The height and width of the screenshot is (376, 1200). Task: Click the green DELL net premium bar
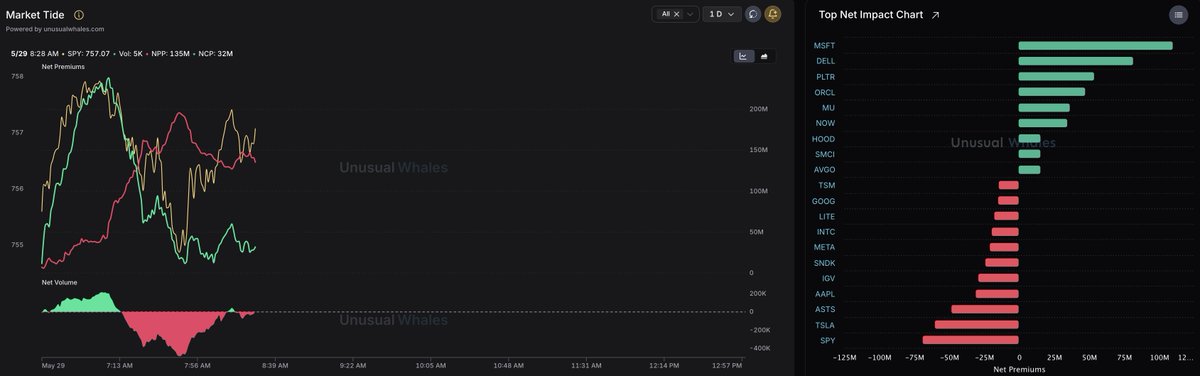click(1076, 61)
